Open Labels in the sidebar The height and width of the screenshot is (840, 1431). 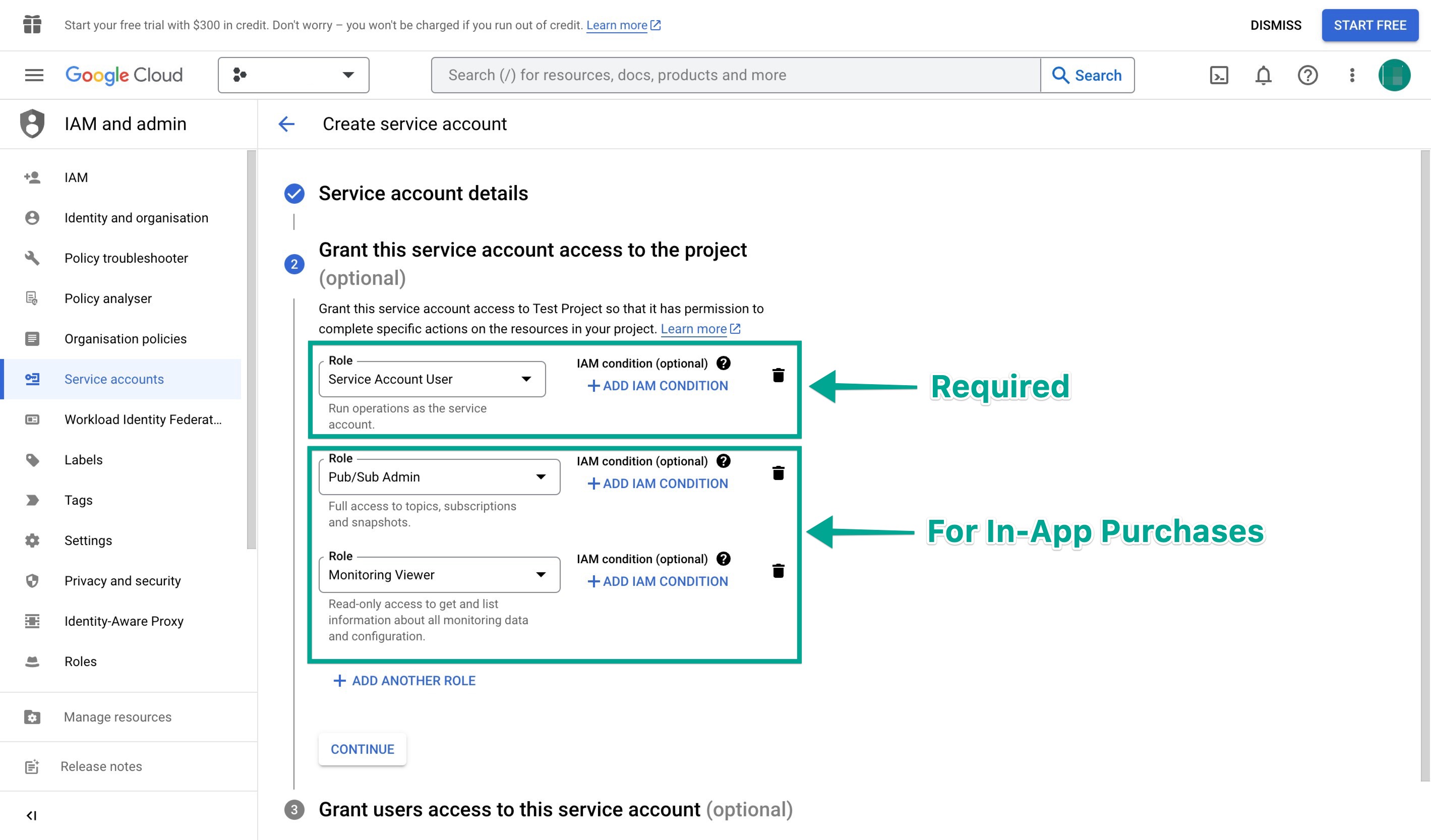(121, 459)
